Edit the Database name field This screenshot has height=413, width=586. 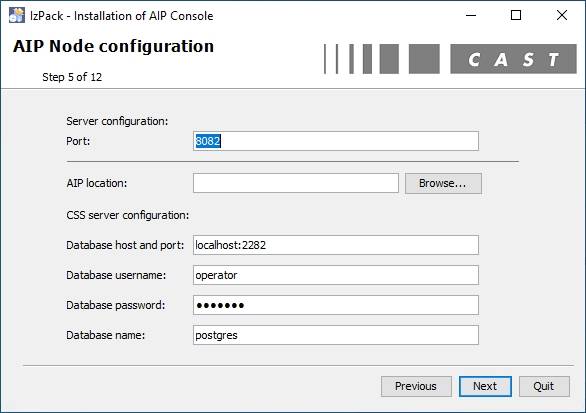336,335
